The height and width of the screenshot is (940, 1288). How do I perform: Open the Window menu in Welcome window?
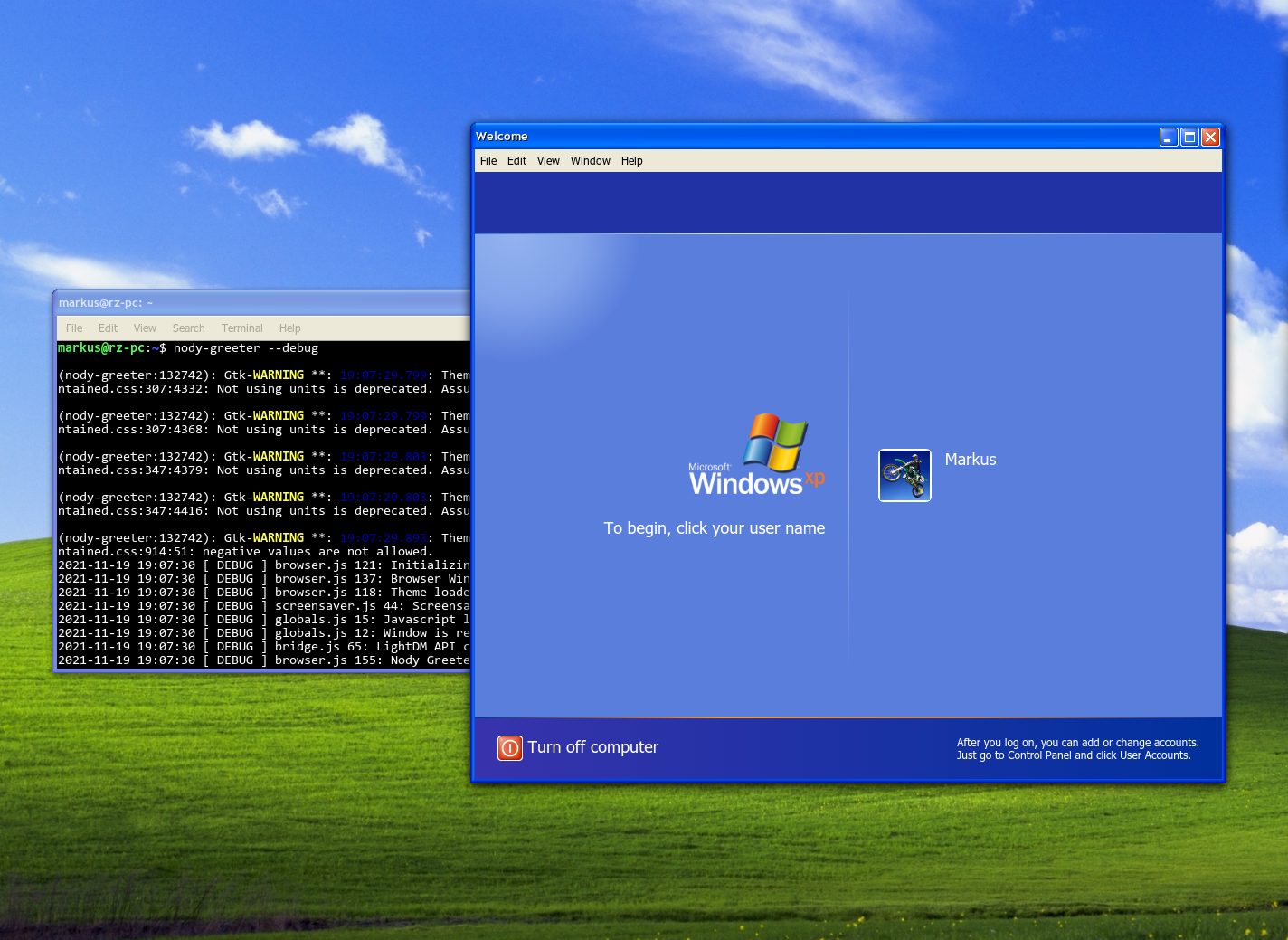pos(591,161)
